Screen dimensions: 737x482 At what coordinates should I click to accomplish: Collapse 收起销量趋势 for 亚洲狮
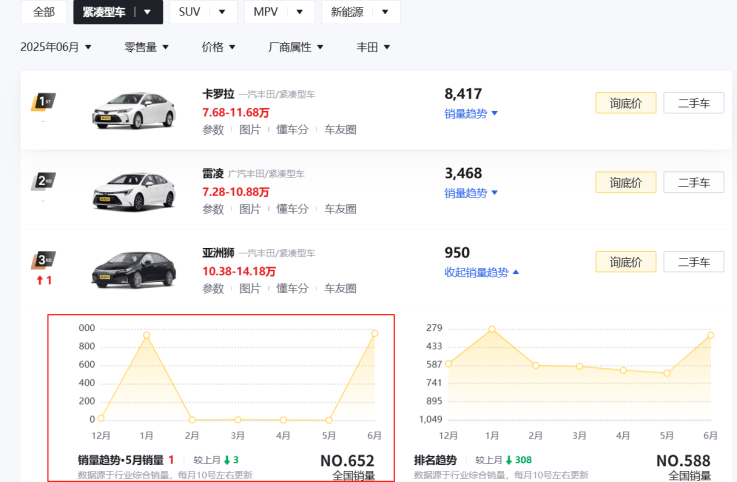482,272
